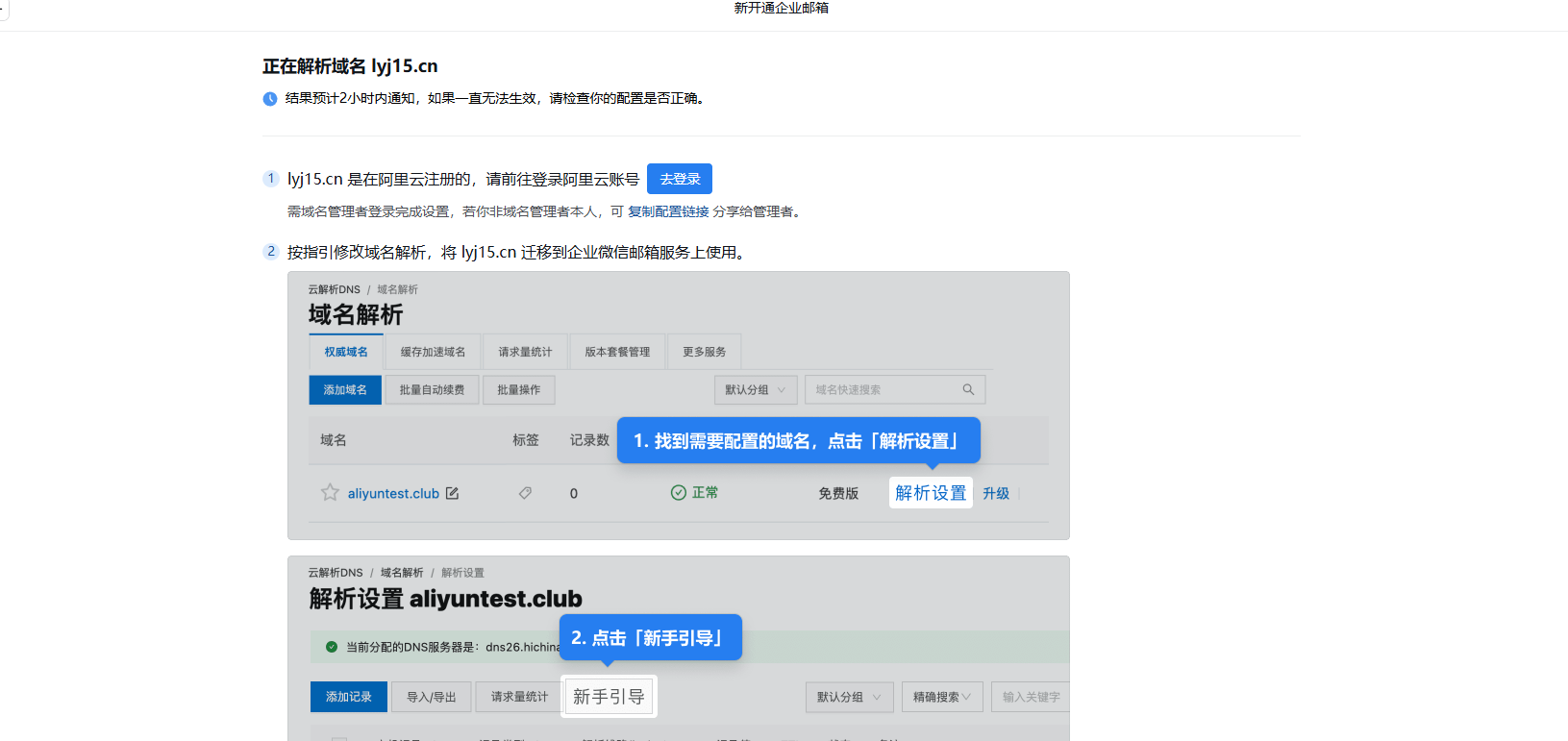Go to the 版本套餐管理 tab
Viewport: 1568px width, 741px height.
[x=617, y=352]
